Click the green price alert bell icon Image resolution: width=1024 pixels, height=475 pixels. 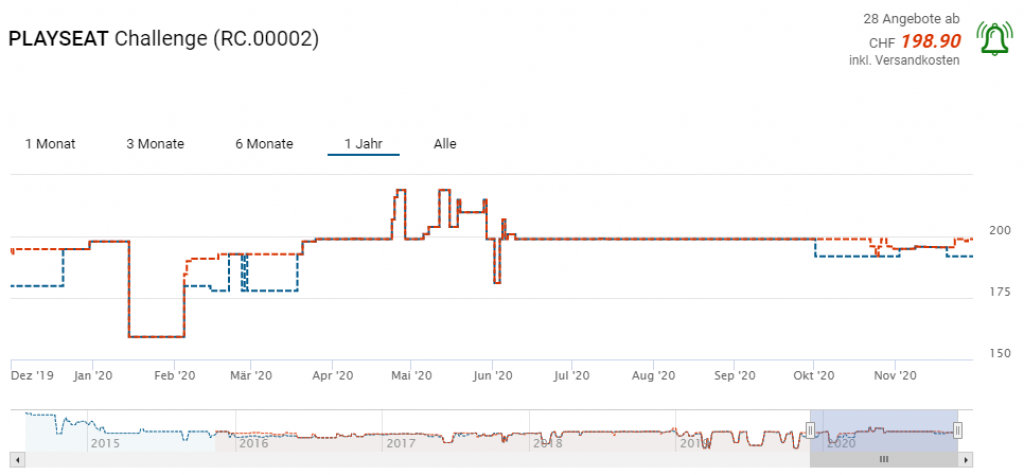click(993, 40)
